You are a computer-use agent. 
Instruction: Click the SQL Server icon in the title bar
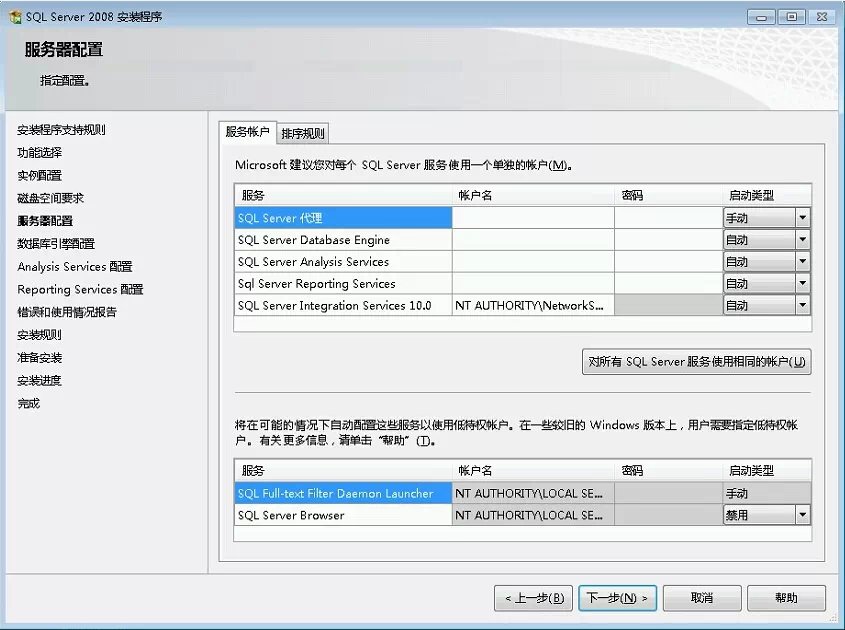[x=14, y=16]
